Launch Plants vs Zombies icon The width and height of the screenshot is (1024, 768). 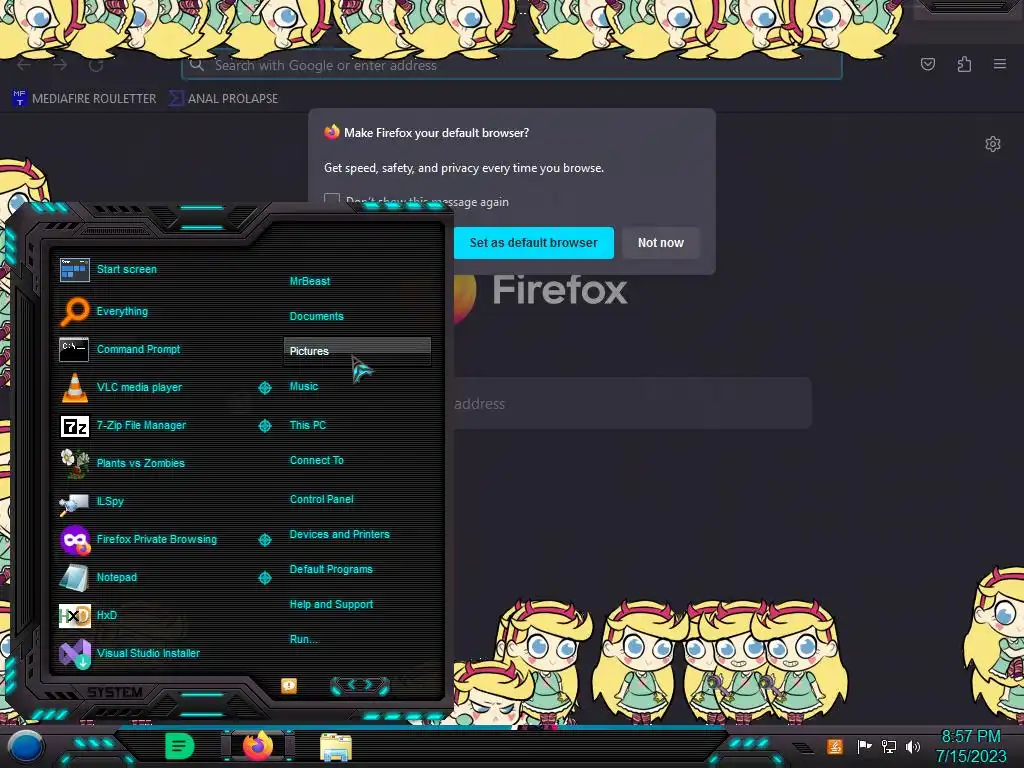pyautogui.click(x=74, y=463)
